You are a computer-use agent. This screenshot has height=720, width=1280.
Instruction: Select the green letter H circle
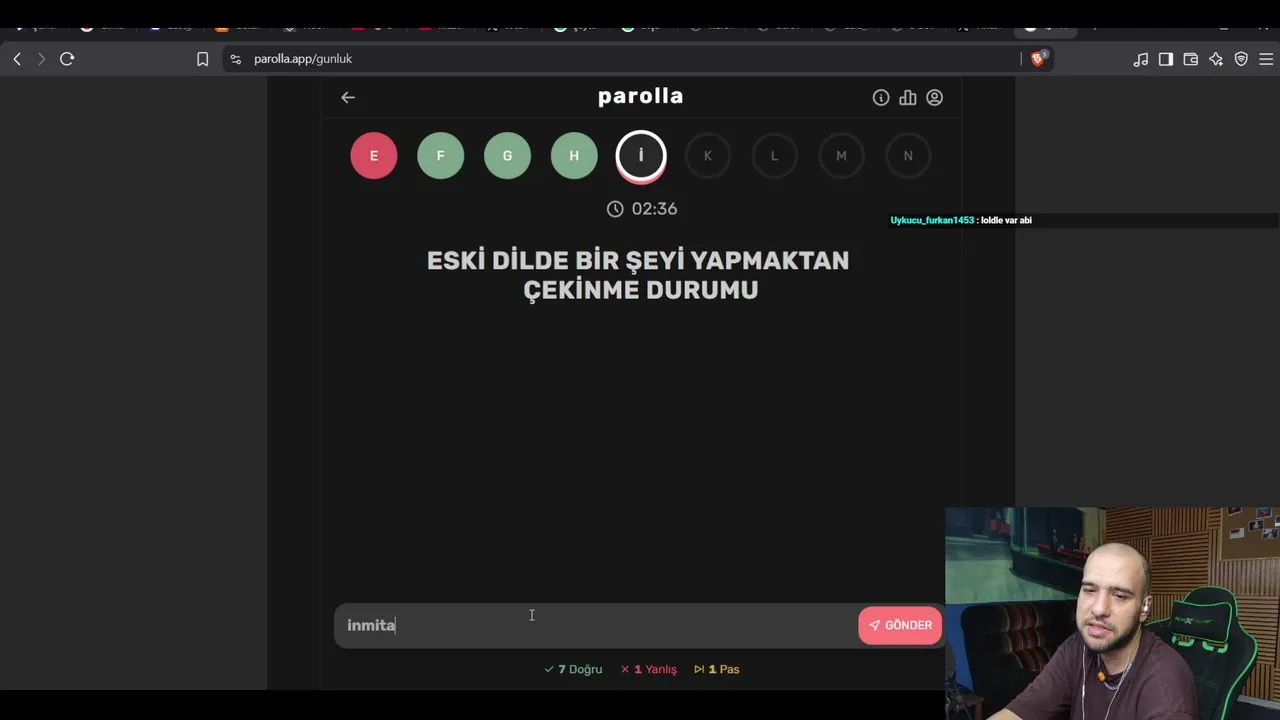pos(574,156)
